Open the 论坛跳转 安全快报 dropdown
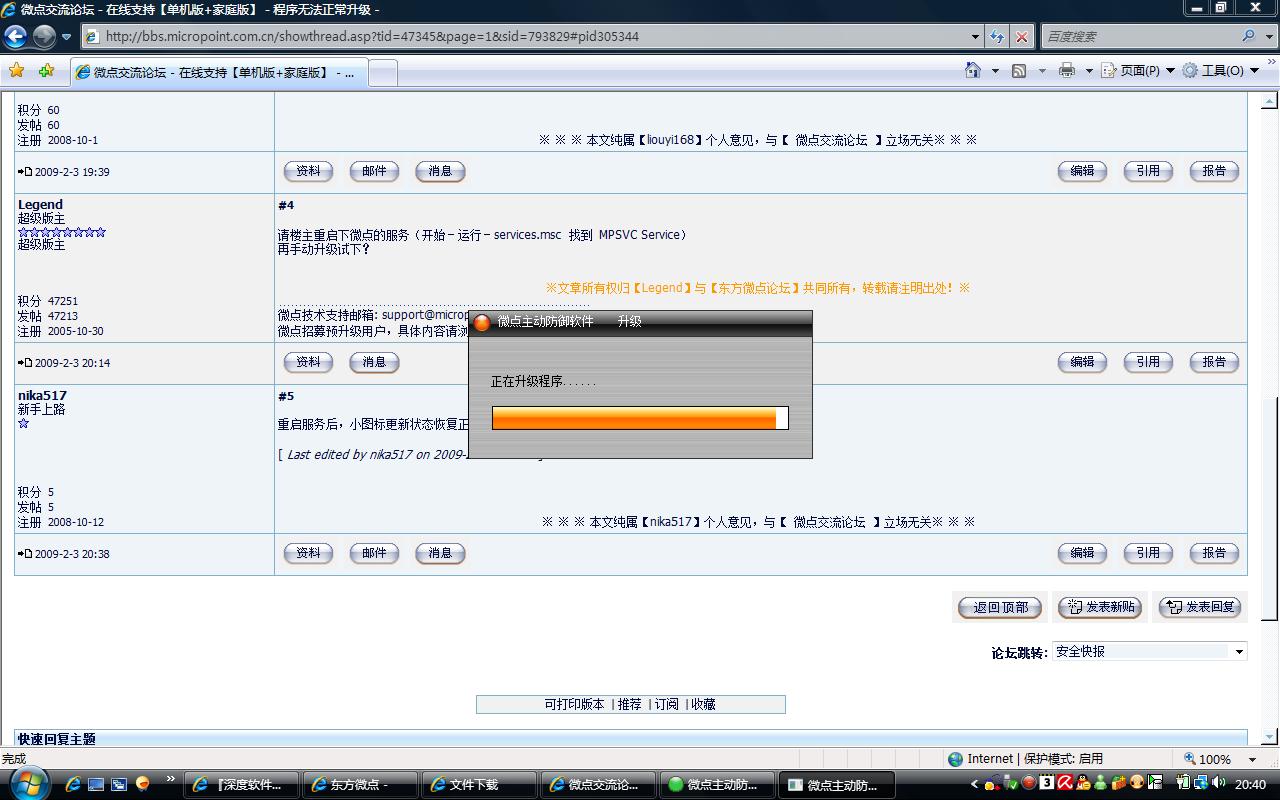This screenshot has height=800, width=1280. [x=1149, y=651]
